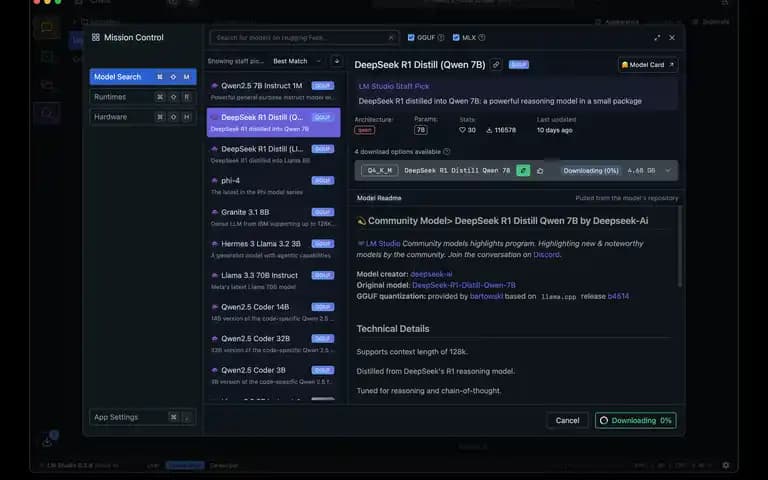Image resolution: width=768 pixels, height=480 pixels.
Task: Switch to the Hardware section
Action: 143,117
